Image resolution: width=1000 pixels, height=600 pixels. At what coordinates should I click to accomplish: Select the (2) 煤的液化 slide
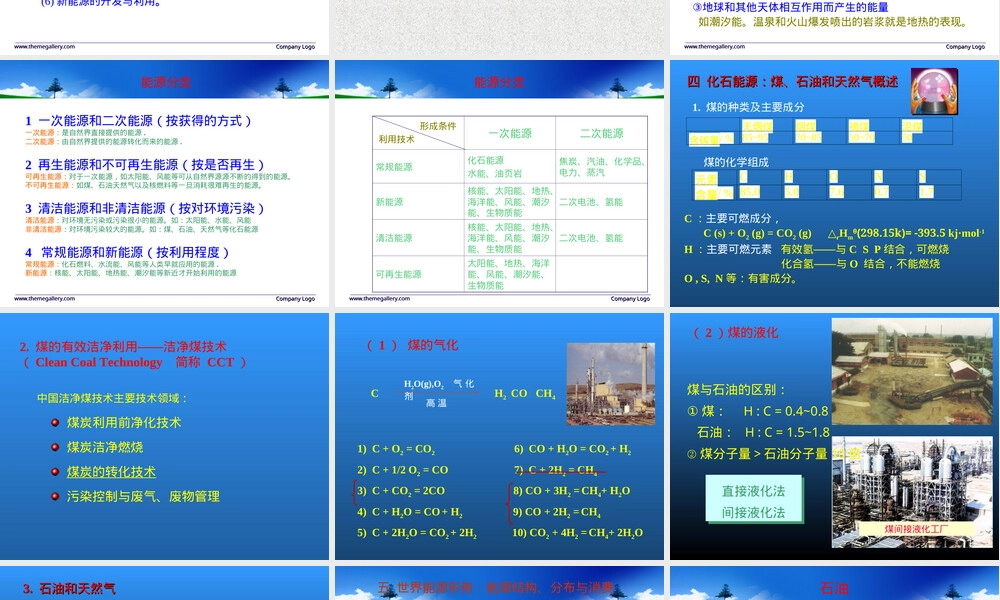[834, 436]
